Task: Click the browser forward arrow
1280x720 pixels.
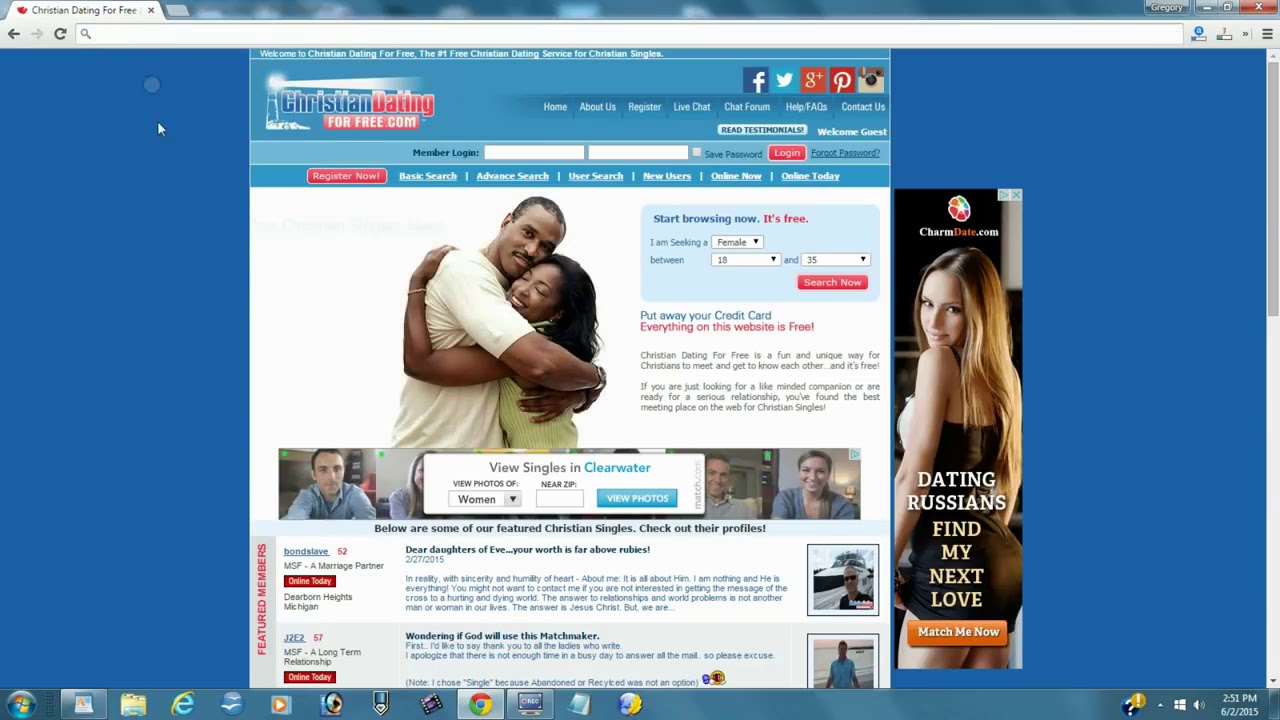Action: click(37, 34)
